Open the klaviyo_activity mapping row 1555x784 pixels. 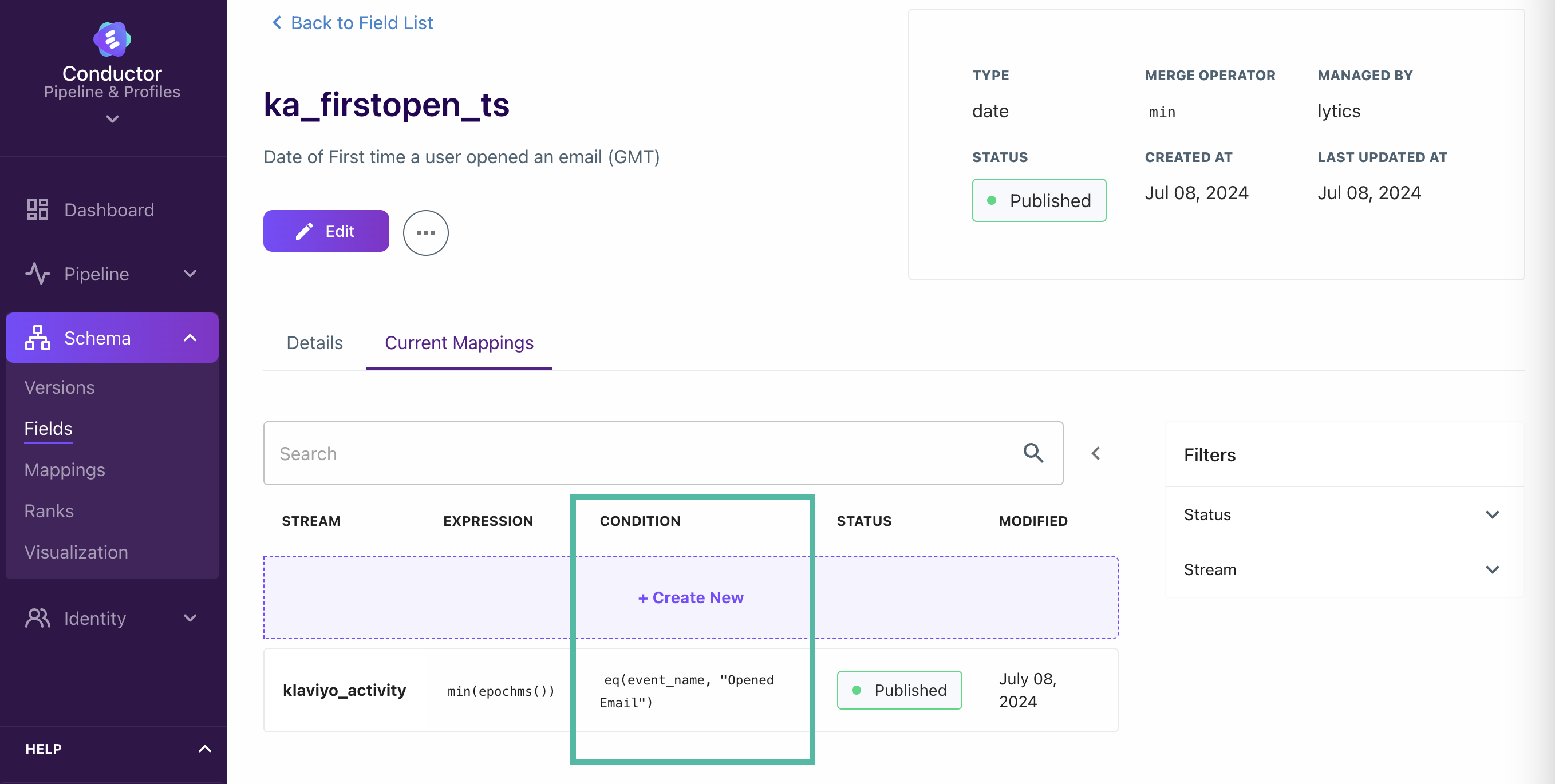coord(690,690)
